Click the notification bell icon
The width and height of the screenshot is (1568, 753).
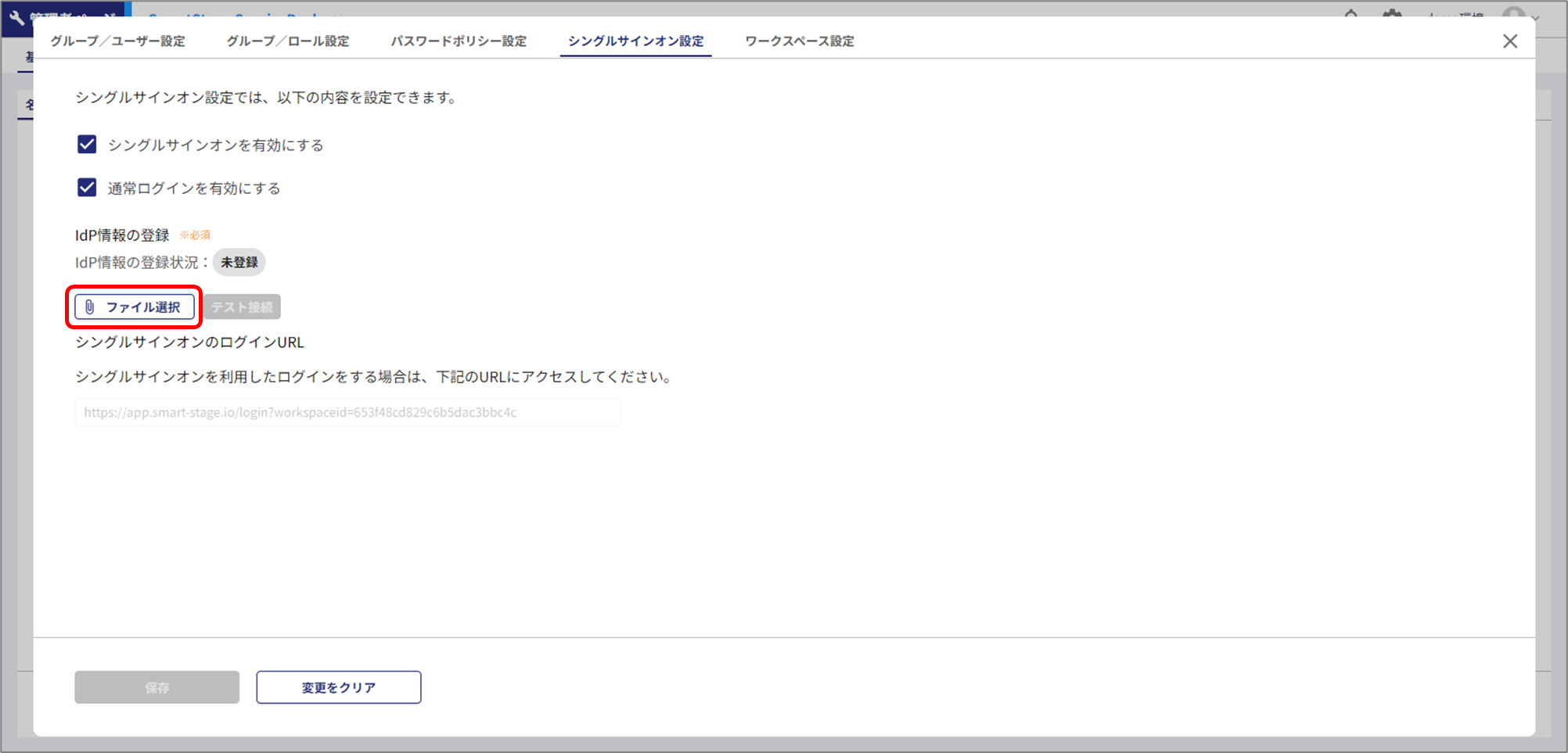pos(1351,13)
